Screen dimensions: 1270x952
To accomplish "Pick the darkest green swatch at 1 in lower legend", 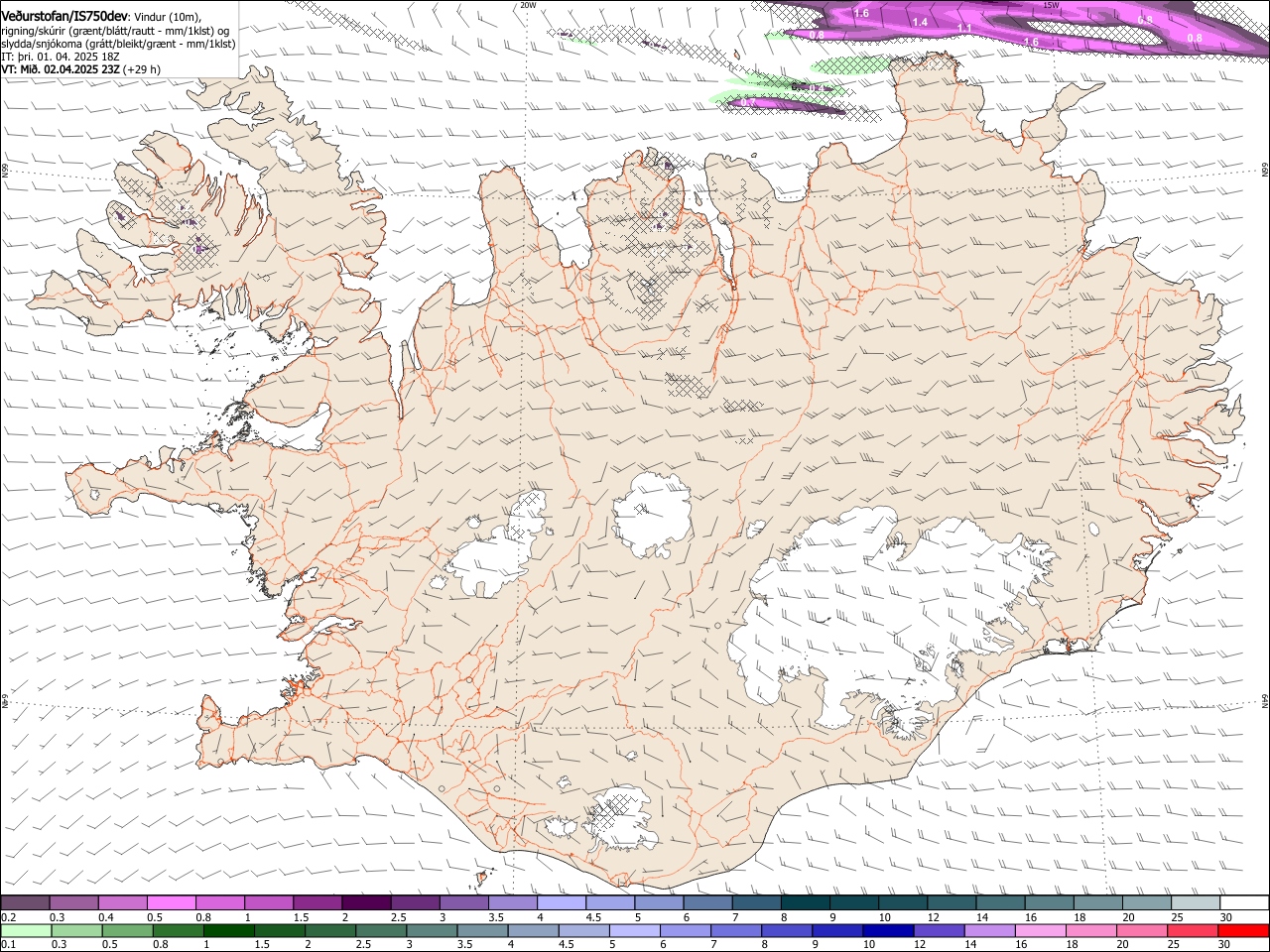I will point(228,930).
